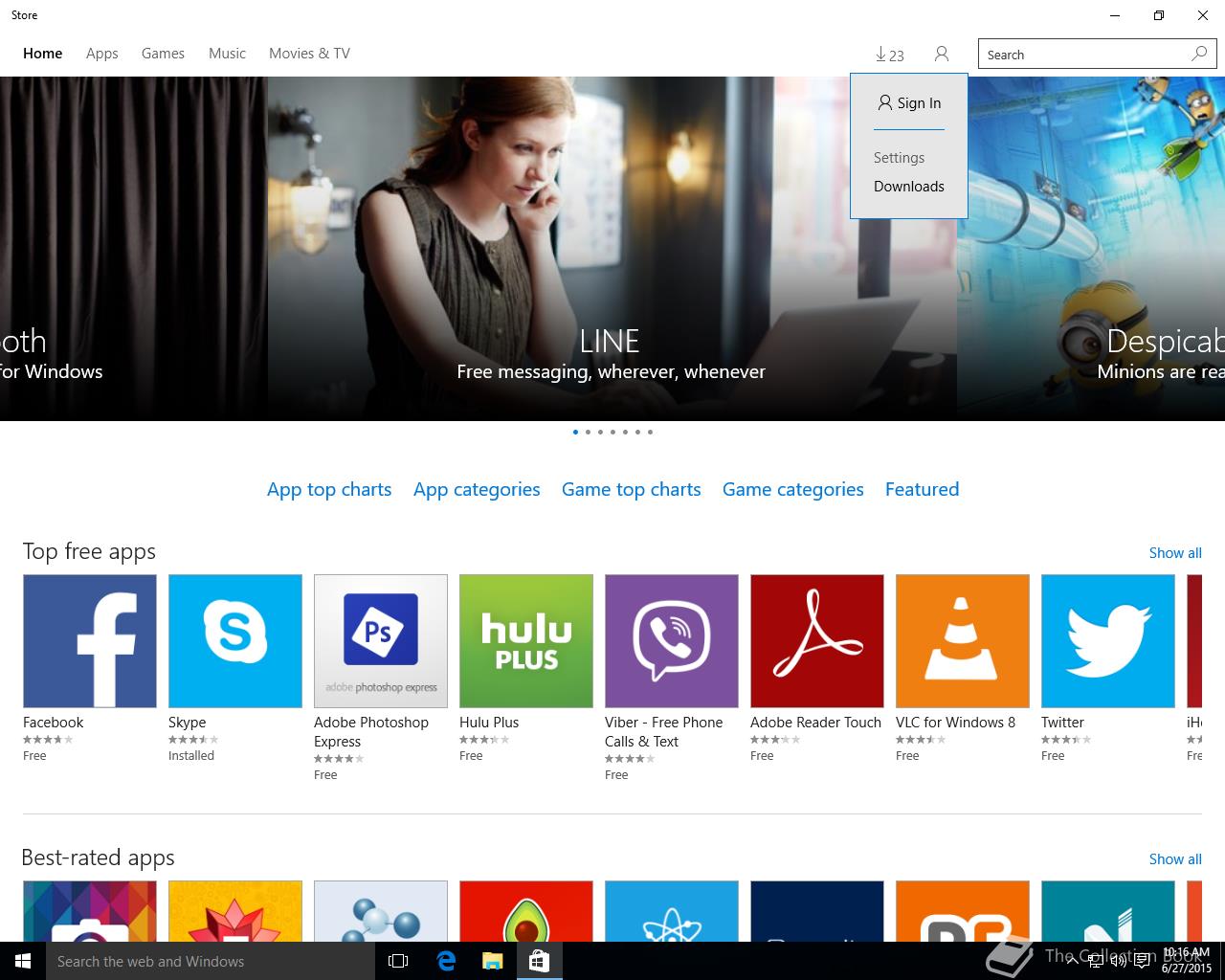This screenshot has height=980, width=1225.
Task: Click Search the web and Windows box
Action: click(x=211, y=961)
